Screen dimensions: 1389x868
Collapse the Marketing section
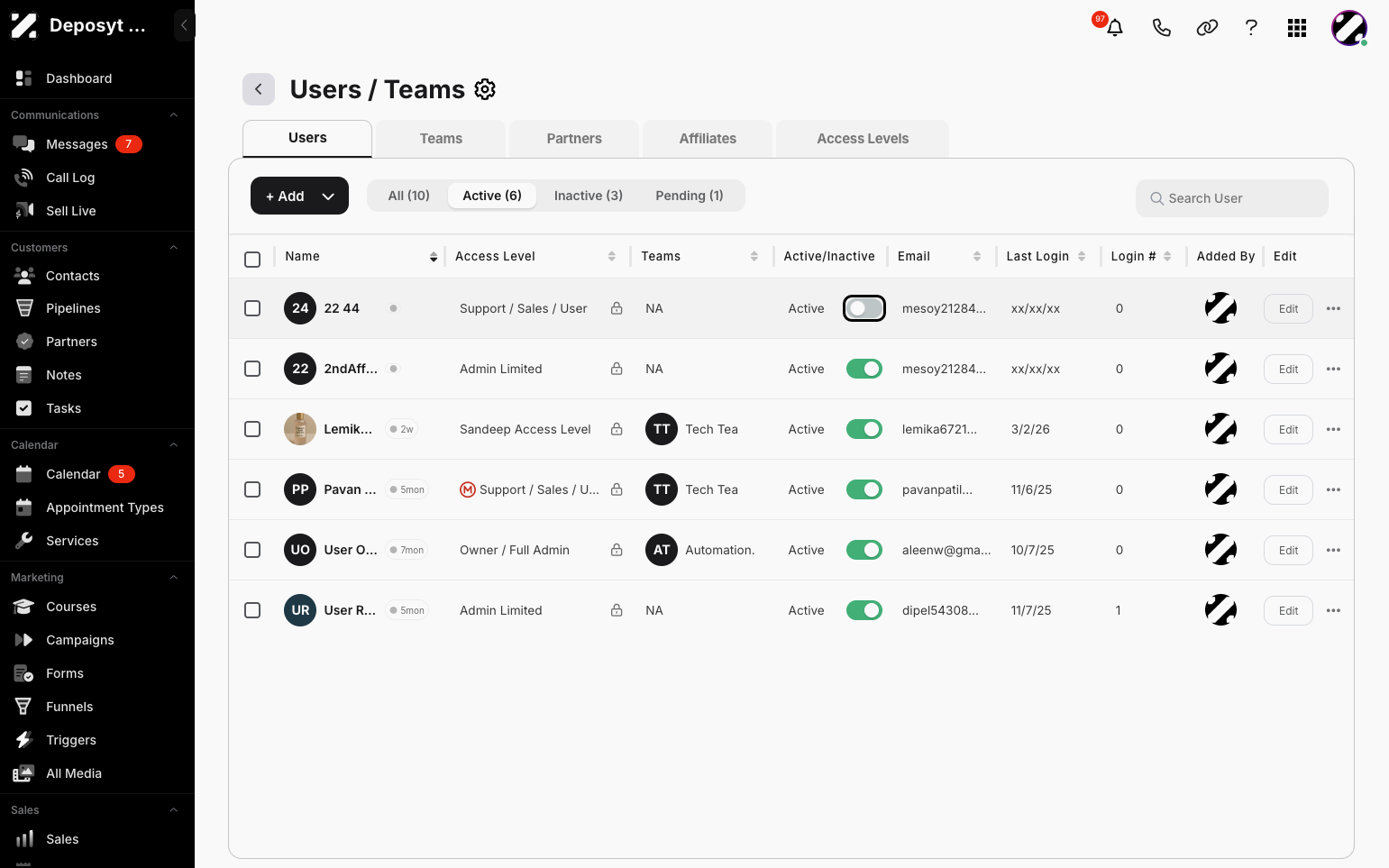[174, 578]
